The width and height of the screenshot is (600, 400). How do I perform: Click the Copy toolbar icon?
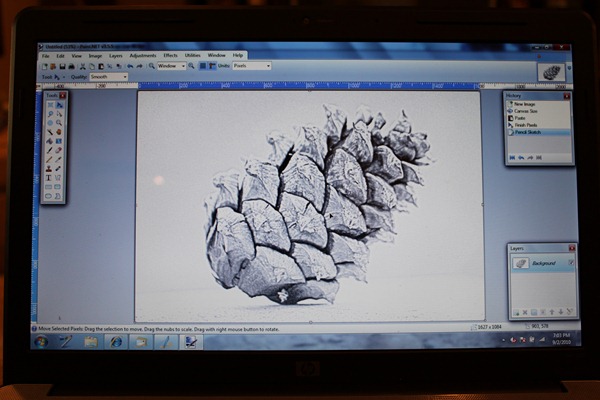pyautogui.click(x=92, y=66)
